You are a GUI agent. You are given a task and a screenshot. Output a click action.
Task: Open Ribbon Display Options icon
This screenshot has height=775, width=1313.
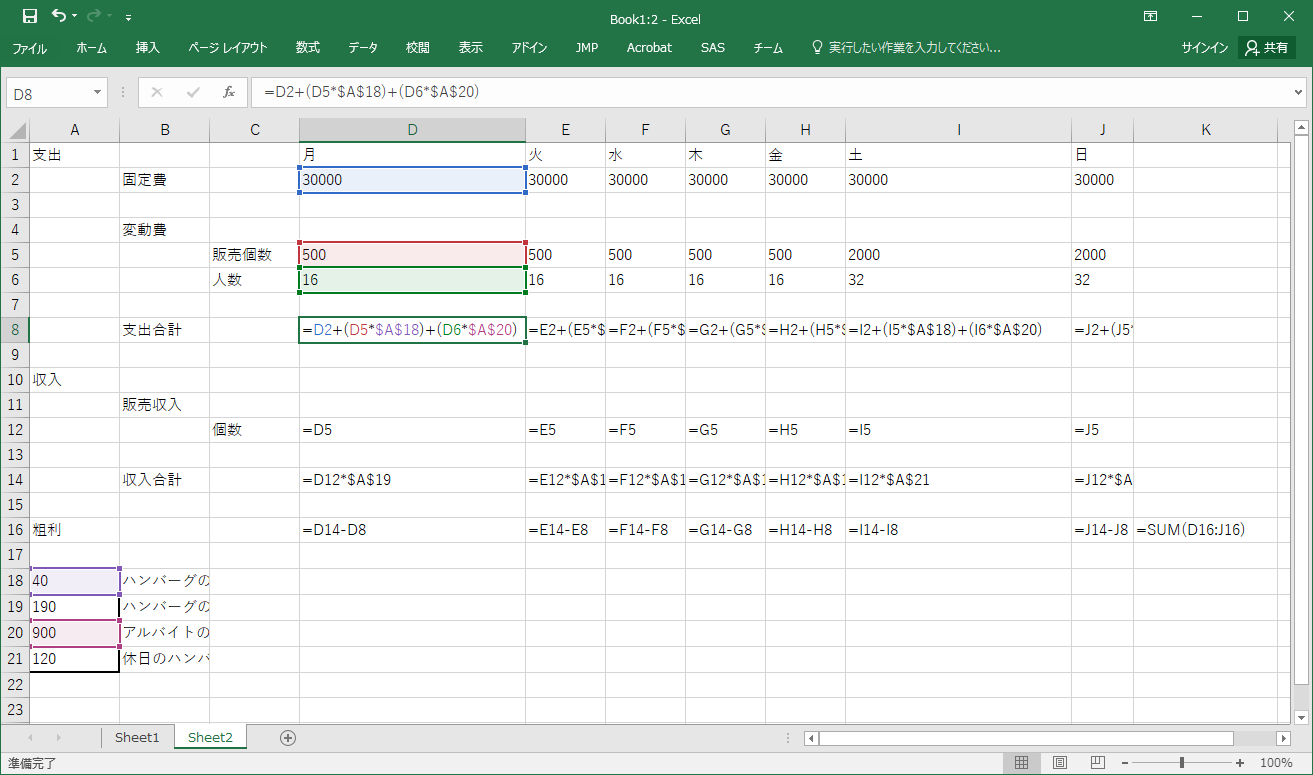point(1151,17)
